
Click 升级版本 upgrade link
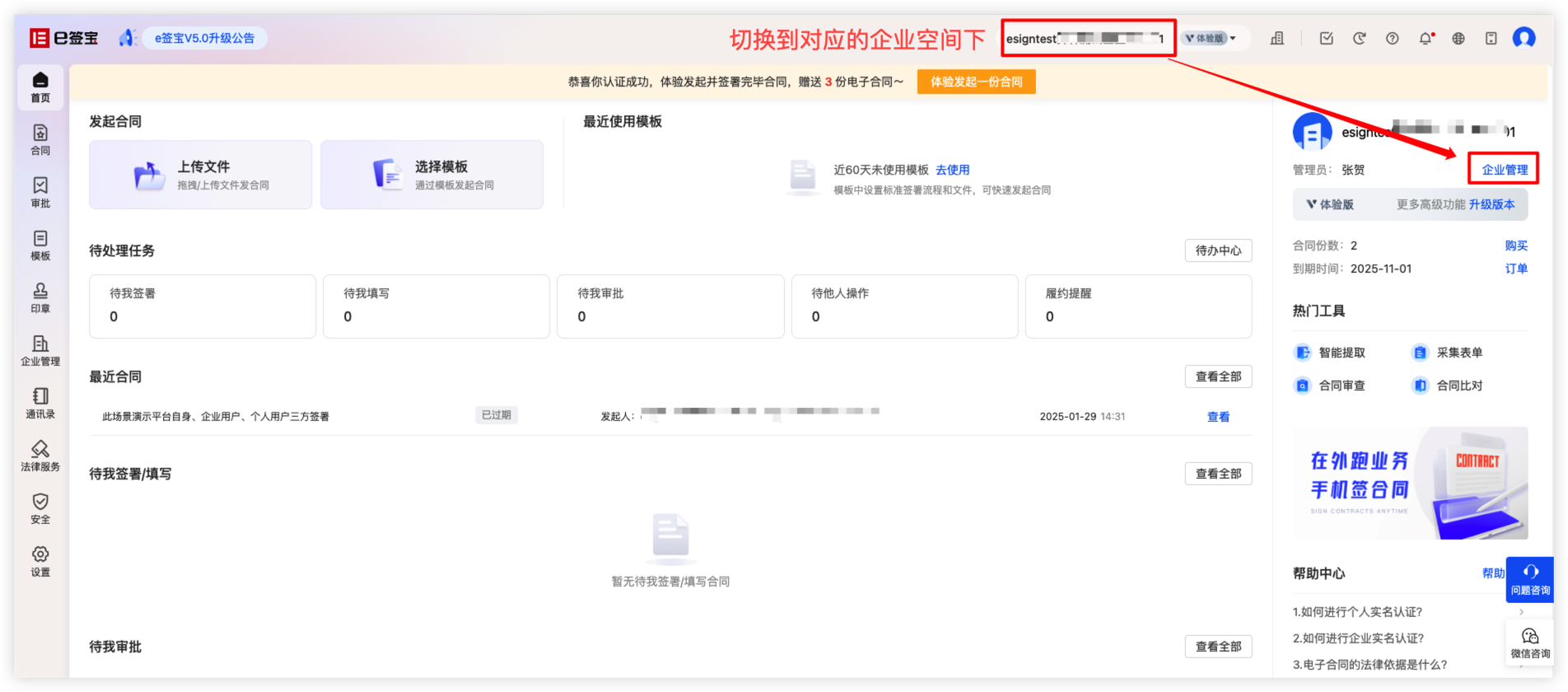click(1491, 204)
